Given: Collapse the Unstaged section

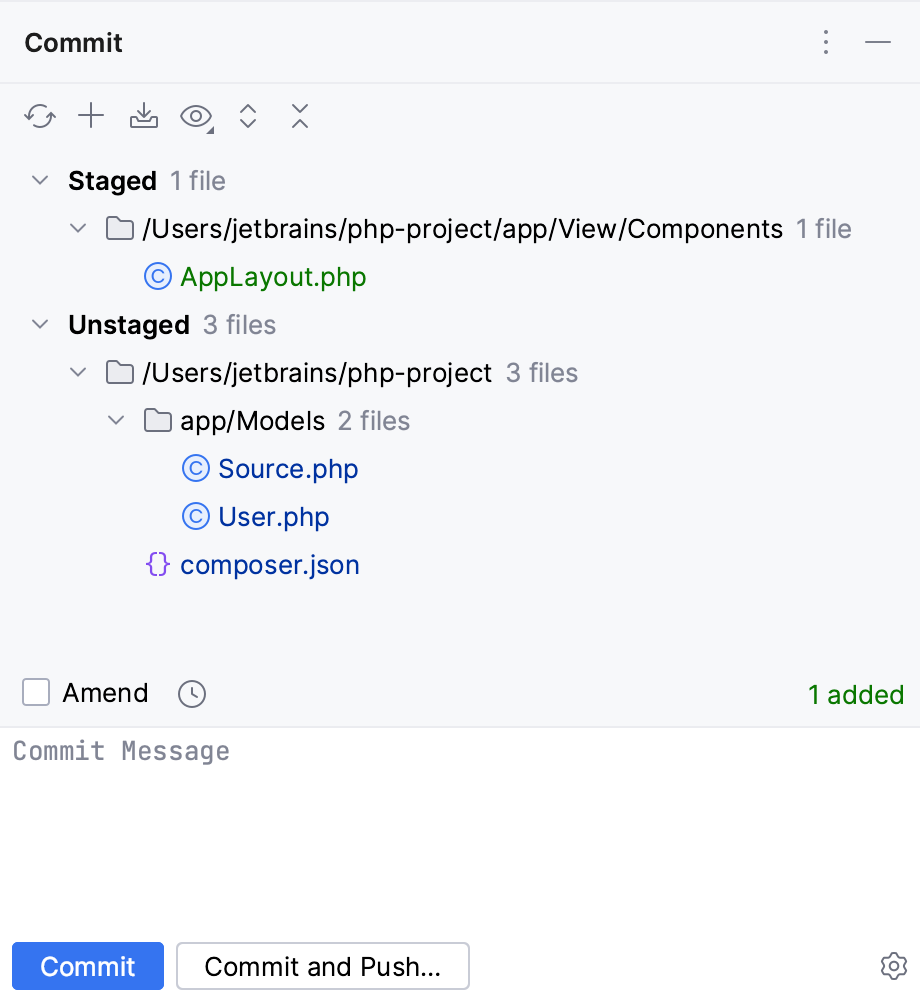Looking at the screenshot, I should pos(40,325).
